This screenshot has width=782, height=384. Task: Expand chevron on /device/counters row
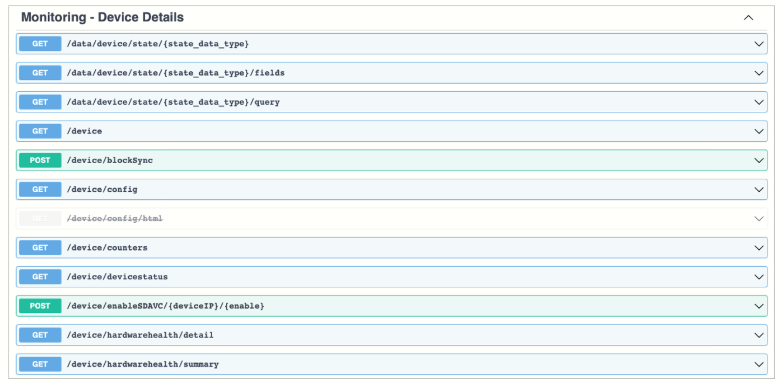tap(759, 248)
